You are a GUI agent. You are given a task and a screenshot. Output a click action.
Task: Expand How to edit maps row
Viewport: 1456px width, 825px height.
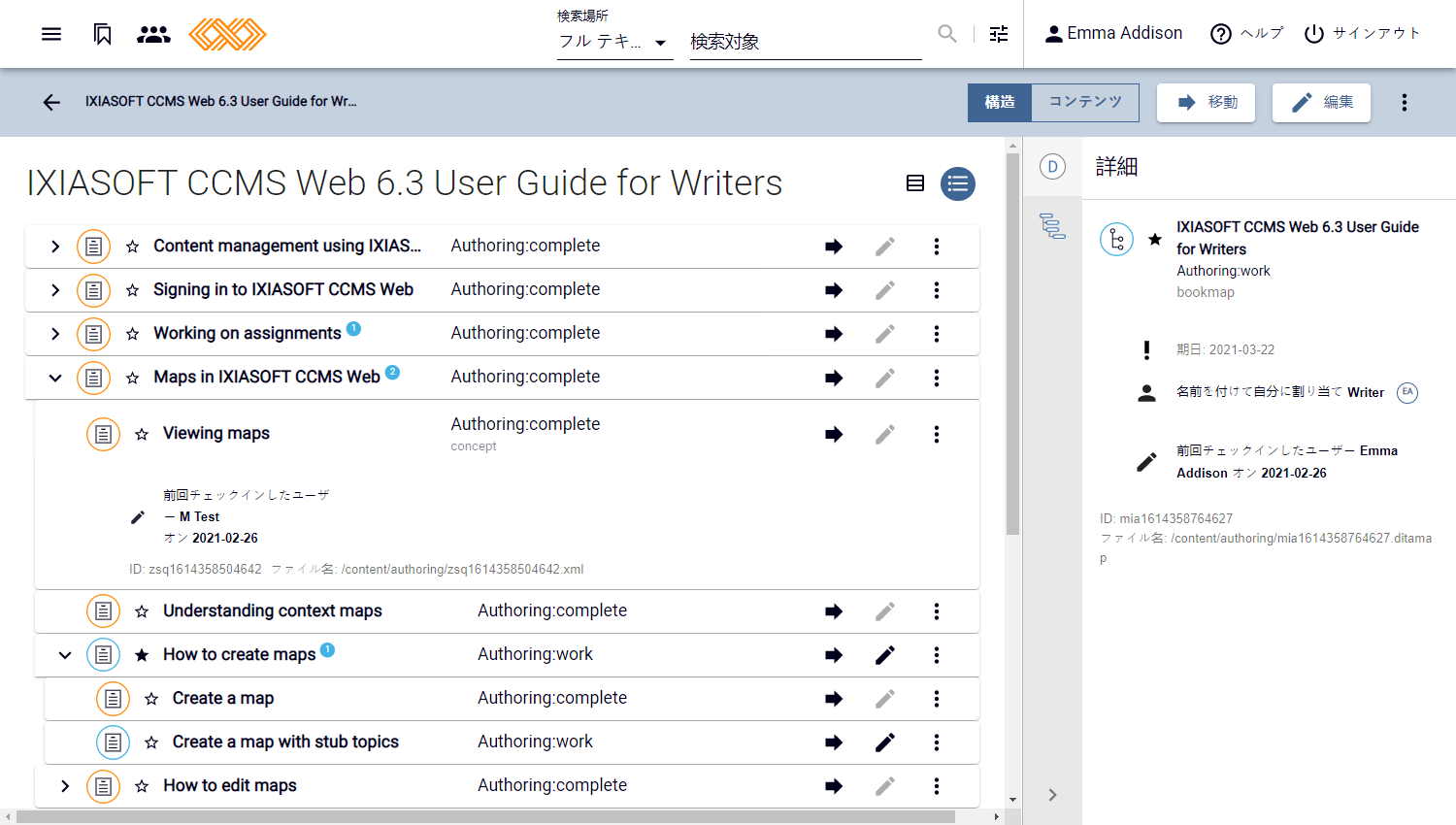[65, 786]
